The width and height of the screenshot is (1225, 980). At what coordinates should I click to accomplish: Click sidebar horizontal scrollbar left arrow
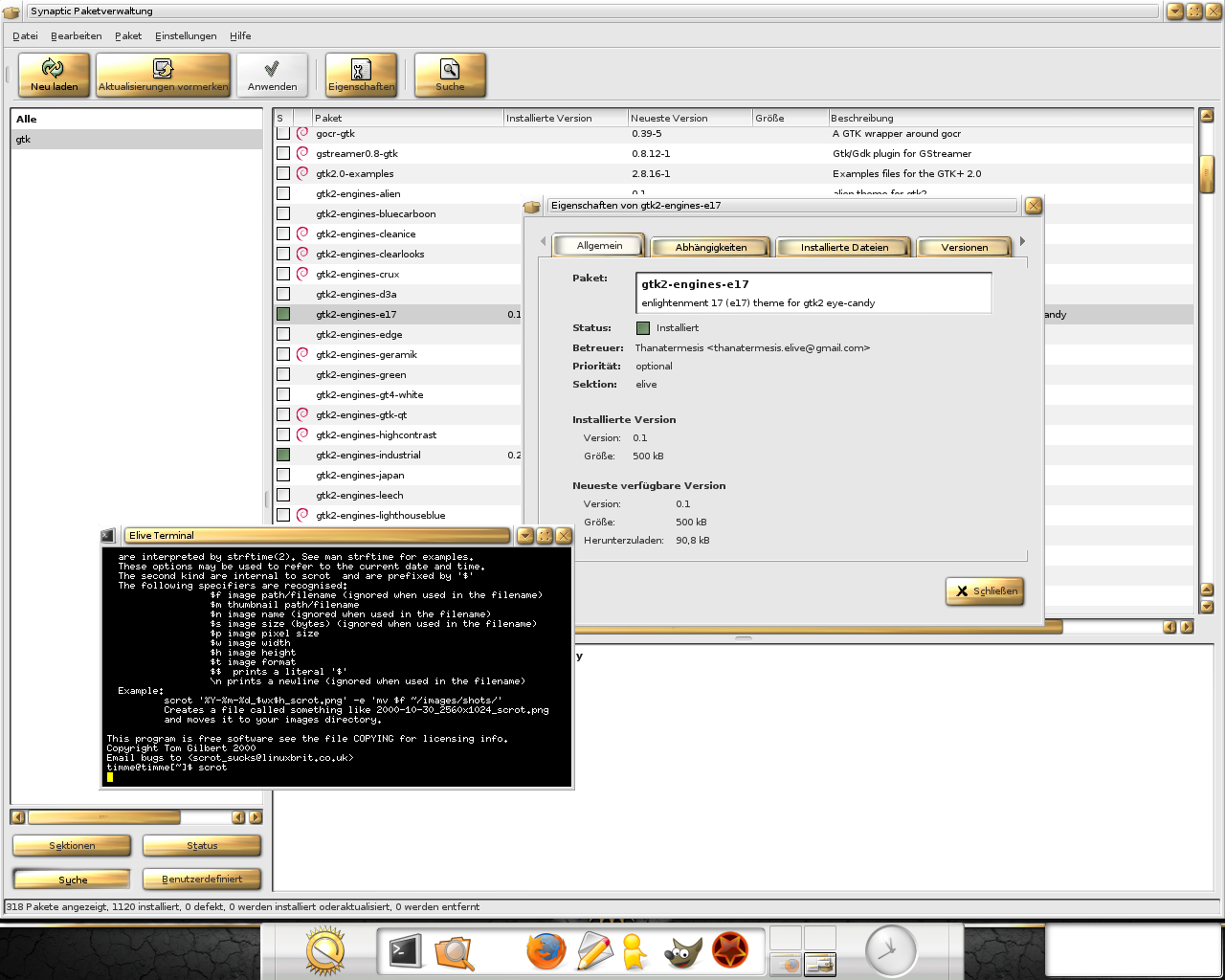coord(18,817)
